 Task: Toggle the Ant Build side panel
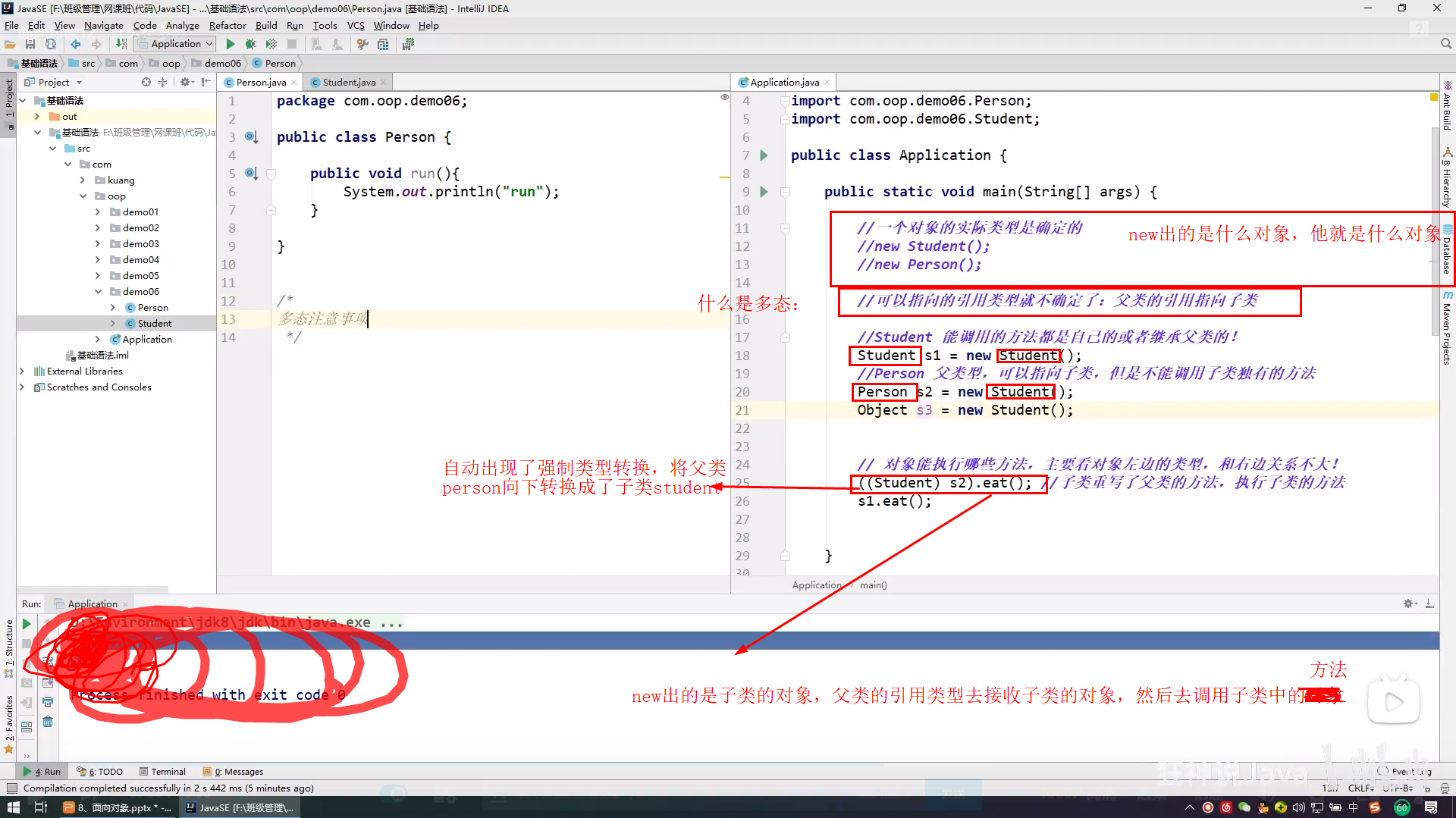[1447, 105]
